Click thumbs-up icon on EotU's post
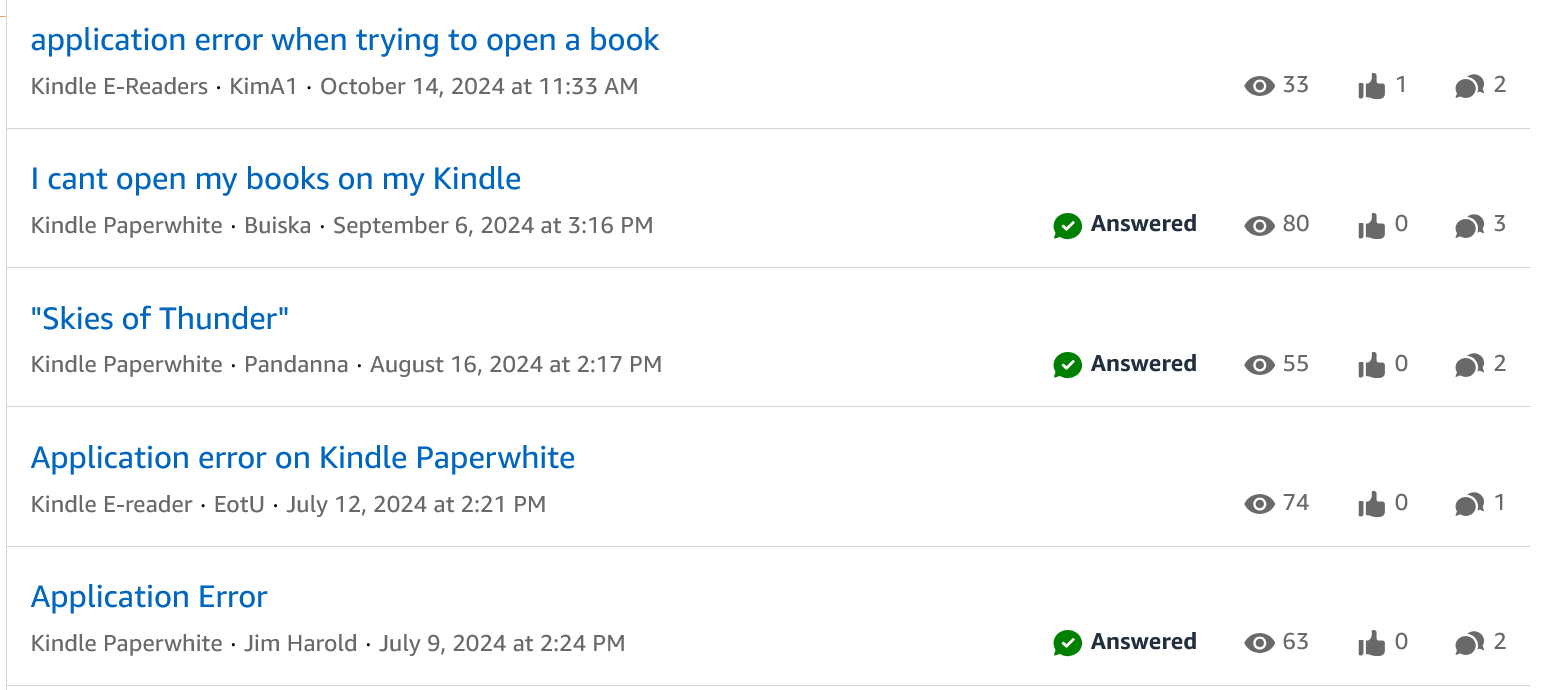Image resolution: width=1543 pixels, height=690 pixels. [1371, 504]
